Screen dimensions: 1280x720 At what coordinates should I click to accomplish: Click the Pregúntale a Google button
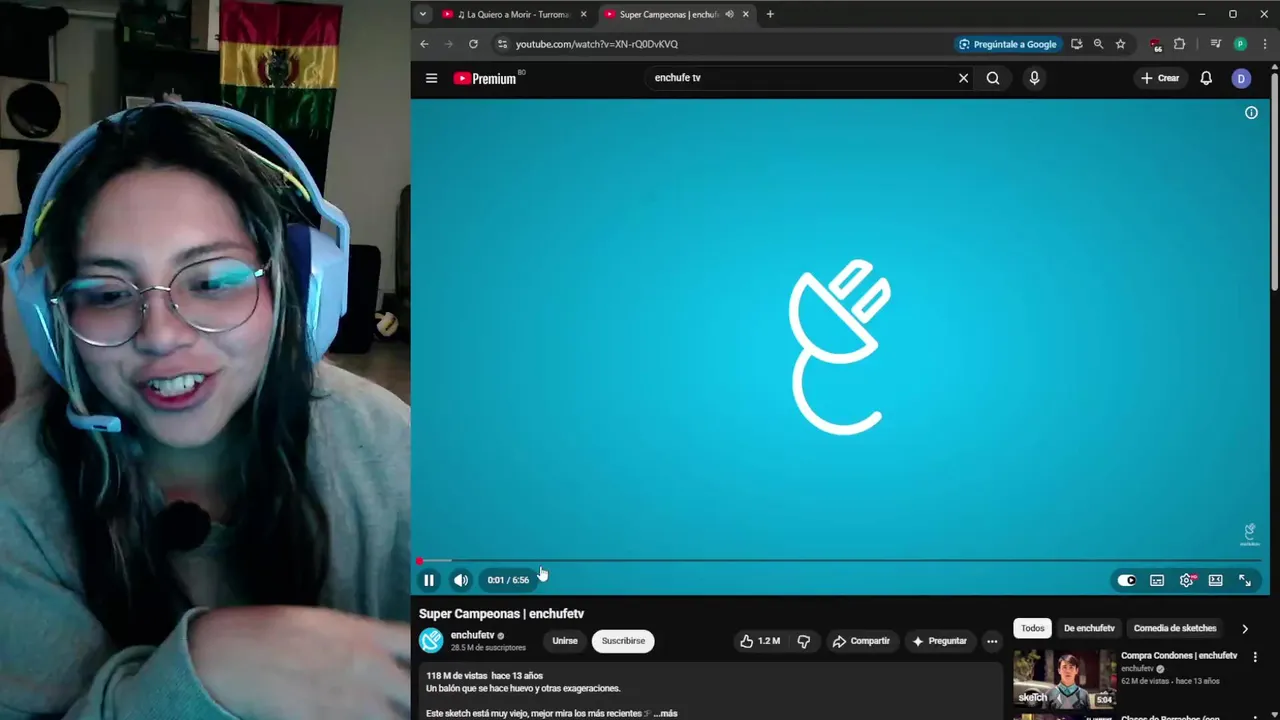(x=1008, y=44)
